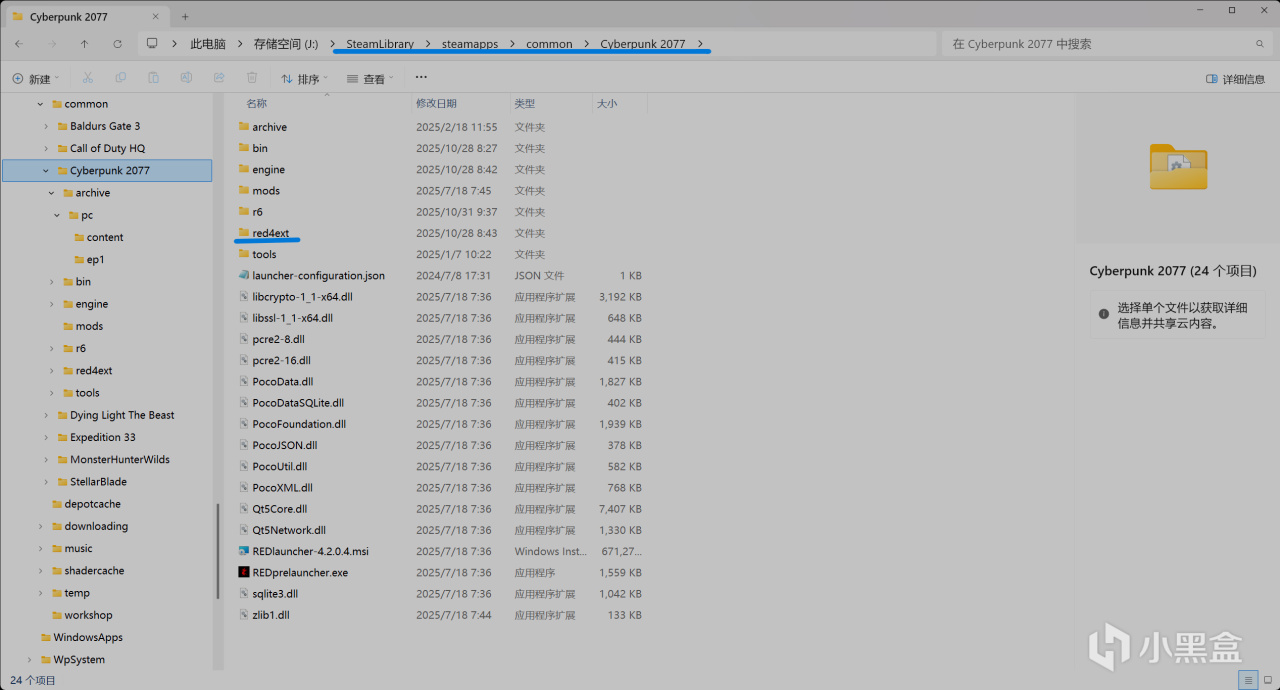Select REDprelauncher.exe file

point(300,572)
